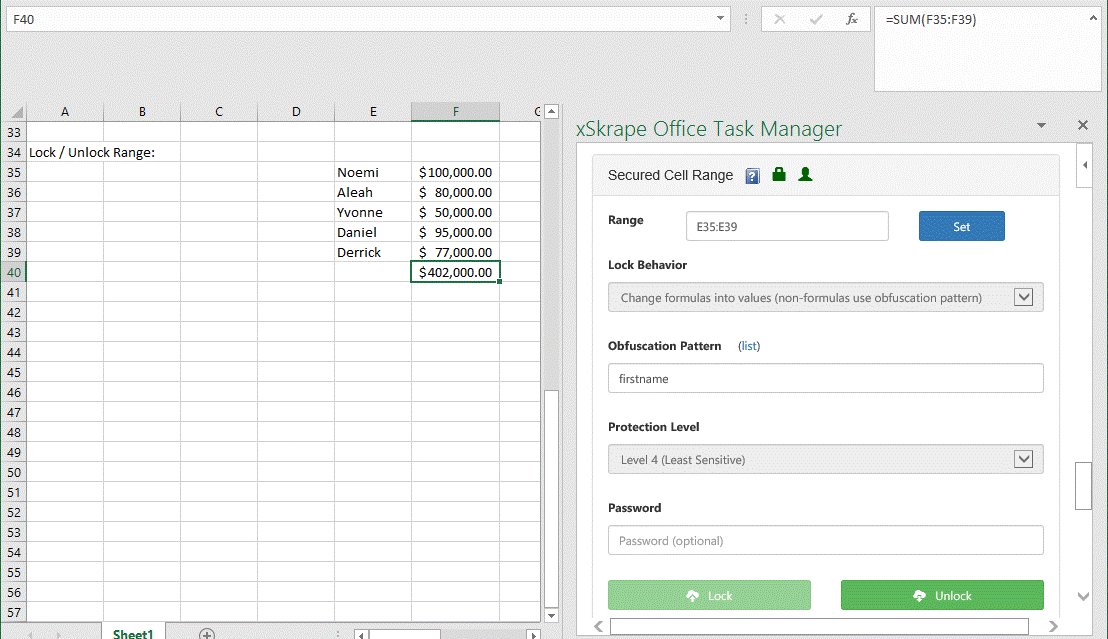Click the task pane vertical scrollbar thumb
Image resolution: width=1108 pixels, height=639 pixels.
(x=1083, y=486)
